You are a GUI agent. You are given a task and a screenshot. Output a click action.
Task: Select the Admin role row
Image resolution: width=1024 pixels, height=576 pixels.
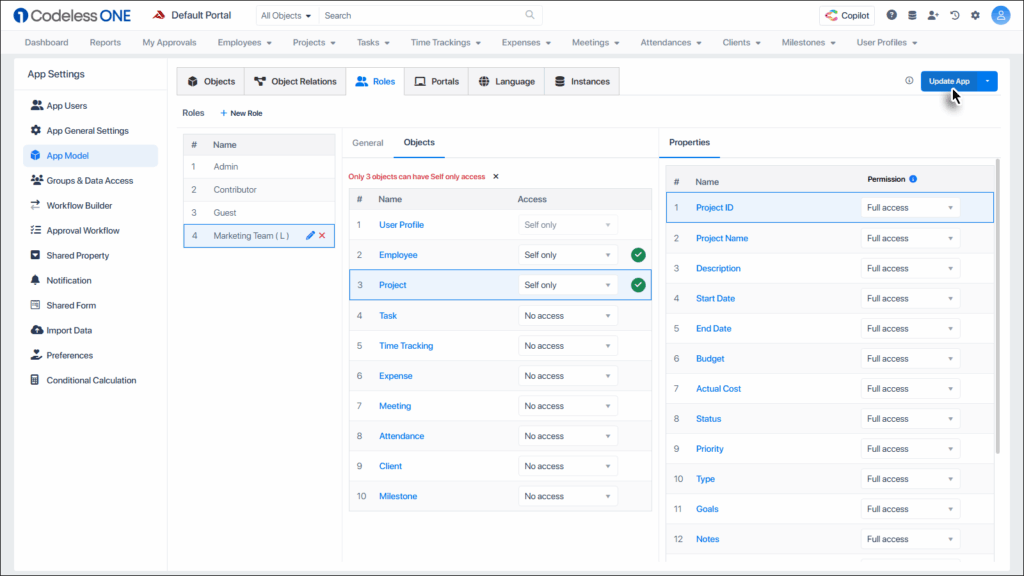pyautogui.click(x=259, y=167)
